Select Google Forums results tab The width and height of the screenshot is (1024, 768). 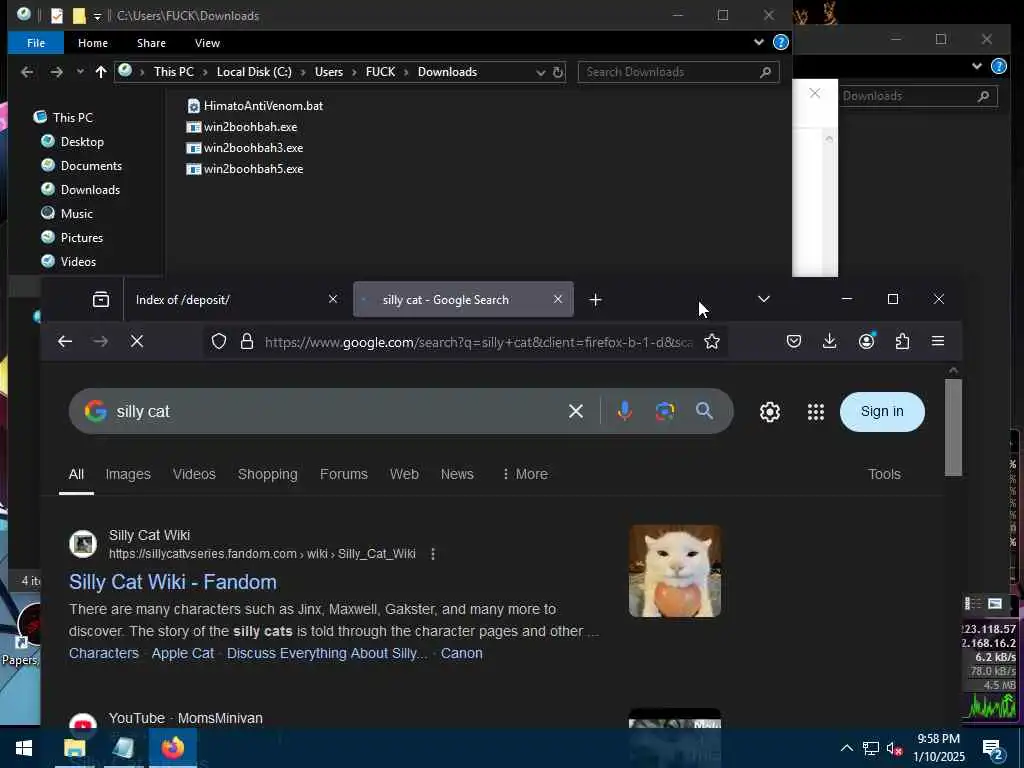344,474
